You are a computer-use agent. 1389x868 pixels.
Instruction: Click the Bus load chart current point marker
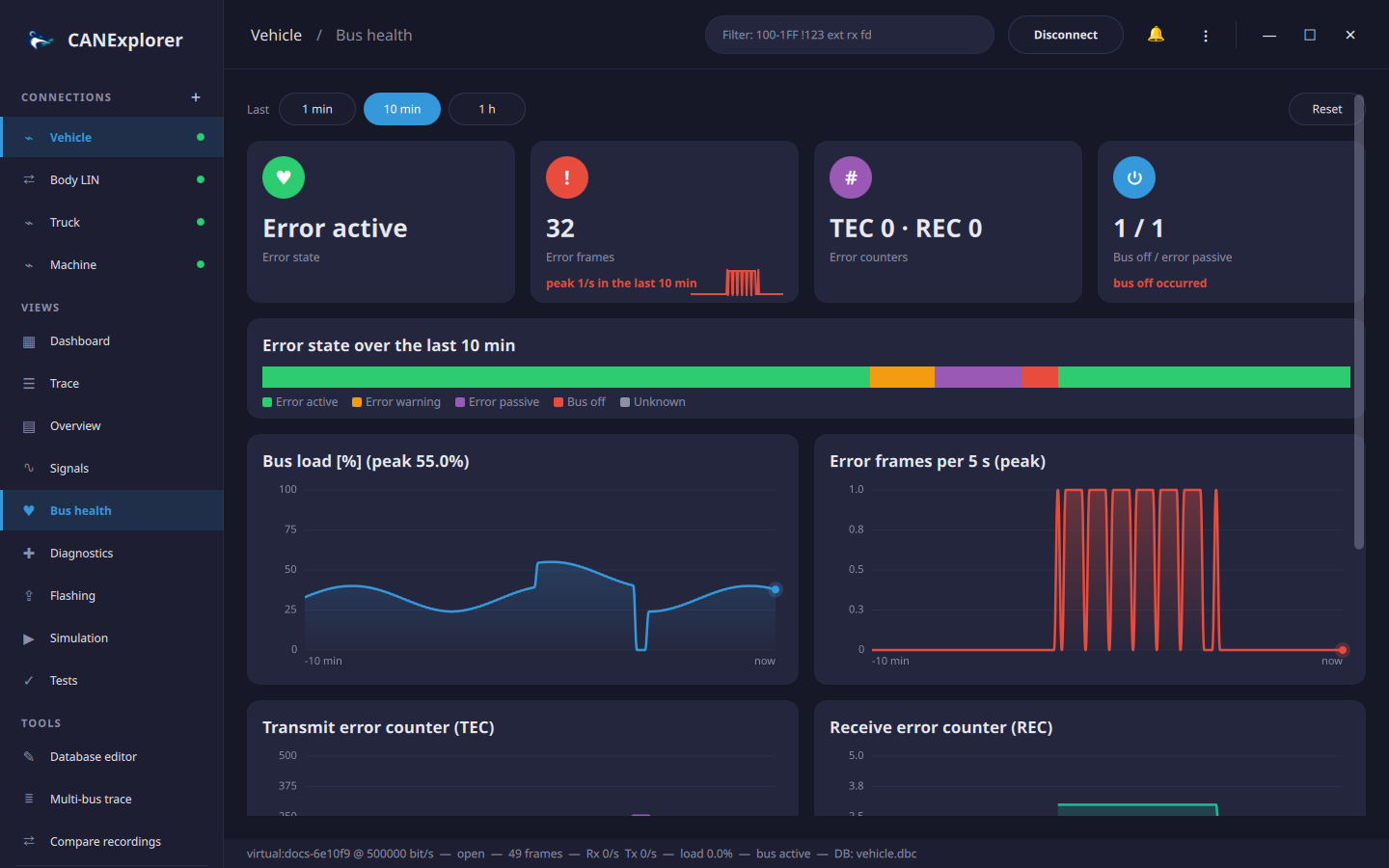pos(776,589)
